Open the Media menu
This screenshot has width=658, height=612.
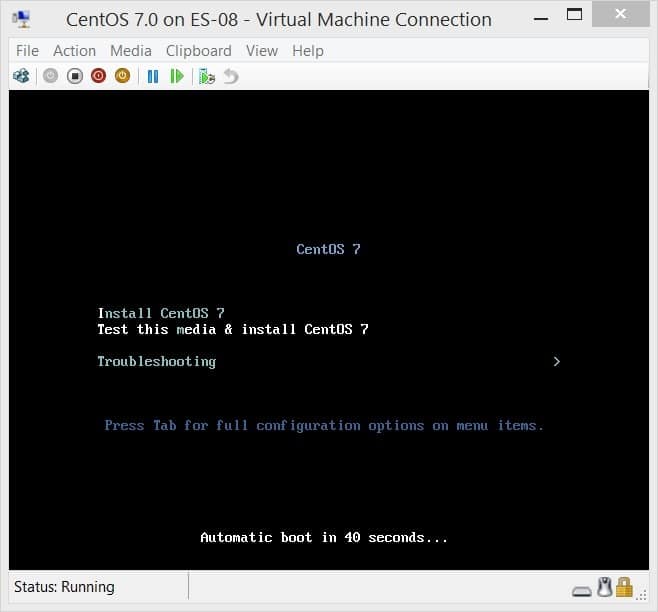tap(131, 50)
